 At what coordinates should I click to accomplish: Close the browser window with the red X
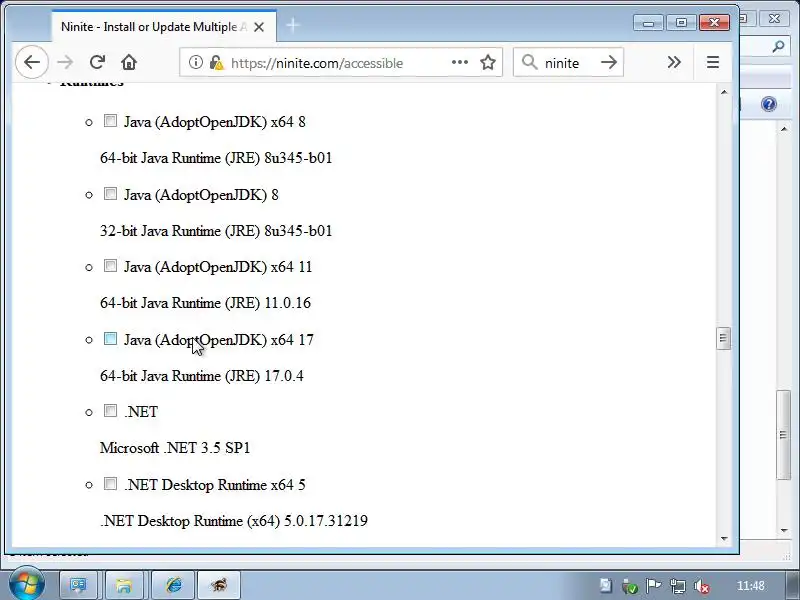tap(714, 23)
